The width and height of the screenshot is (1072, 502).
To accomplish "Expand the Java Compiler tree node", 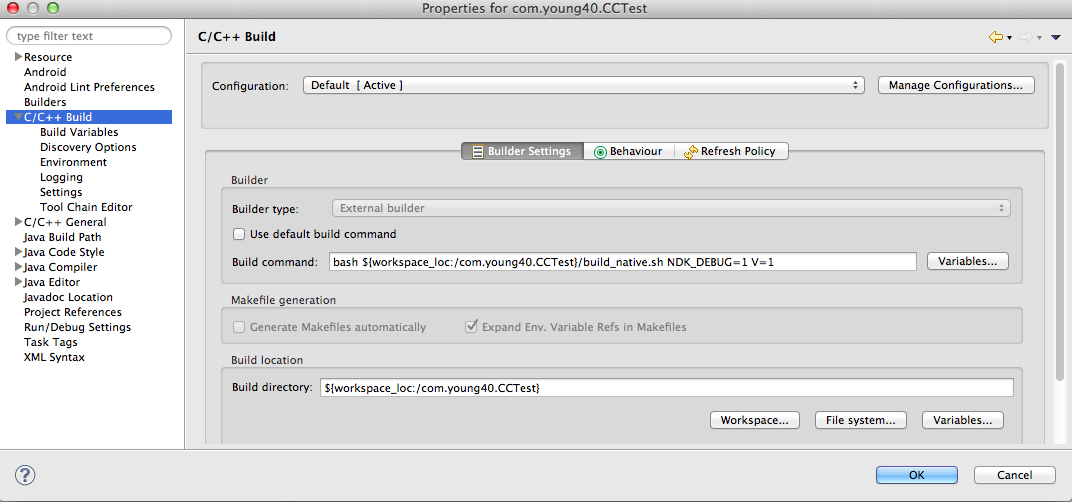I will coord(18,267).
